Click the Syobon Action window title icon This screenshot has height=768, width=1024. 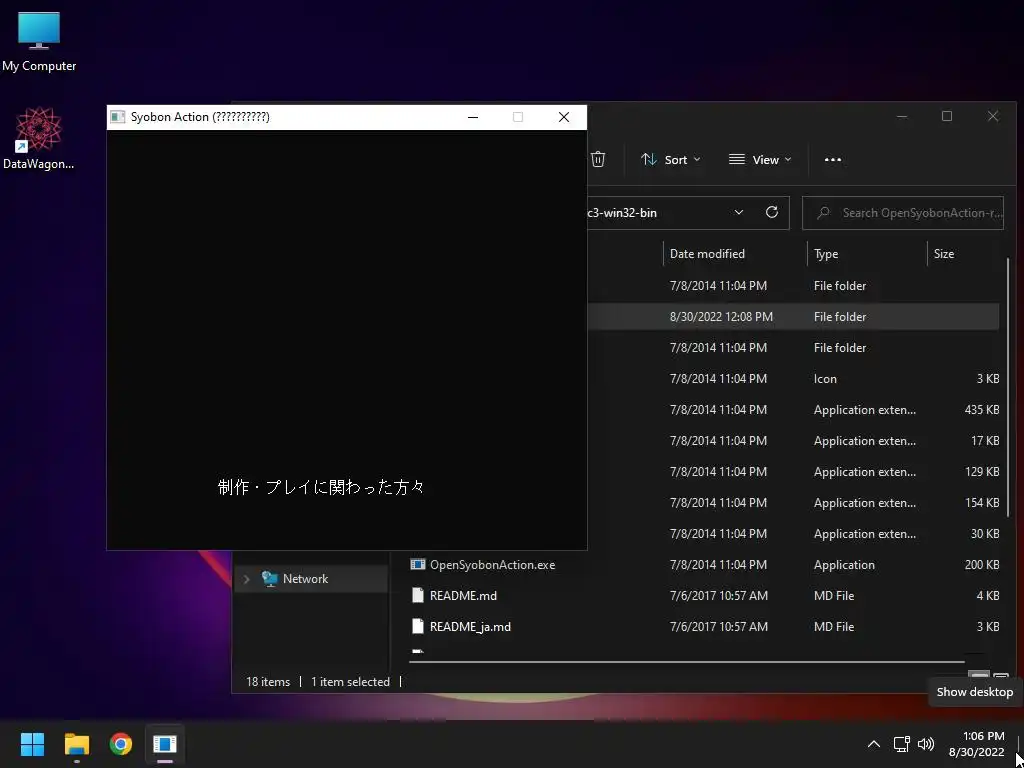click(x=118, y=117)
